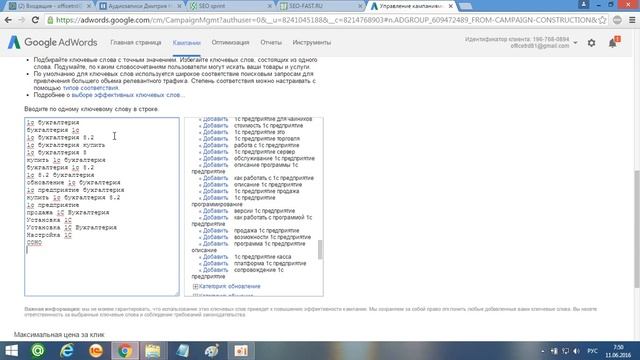This screenshot has width=640, height=360.
Task: Add keyword 'стоимость 1с предприятие'
Action: click(215, 126)
